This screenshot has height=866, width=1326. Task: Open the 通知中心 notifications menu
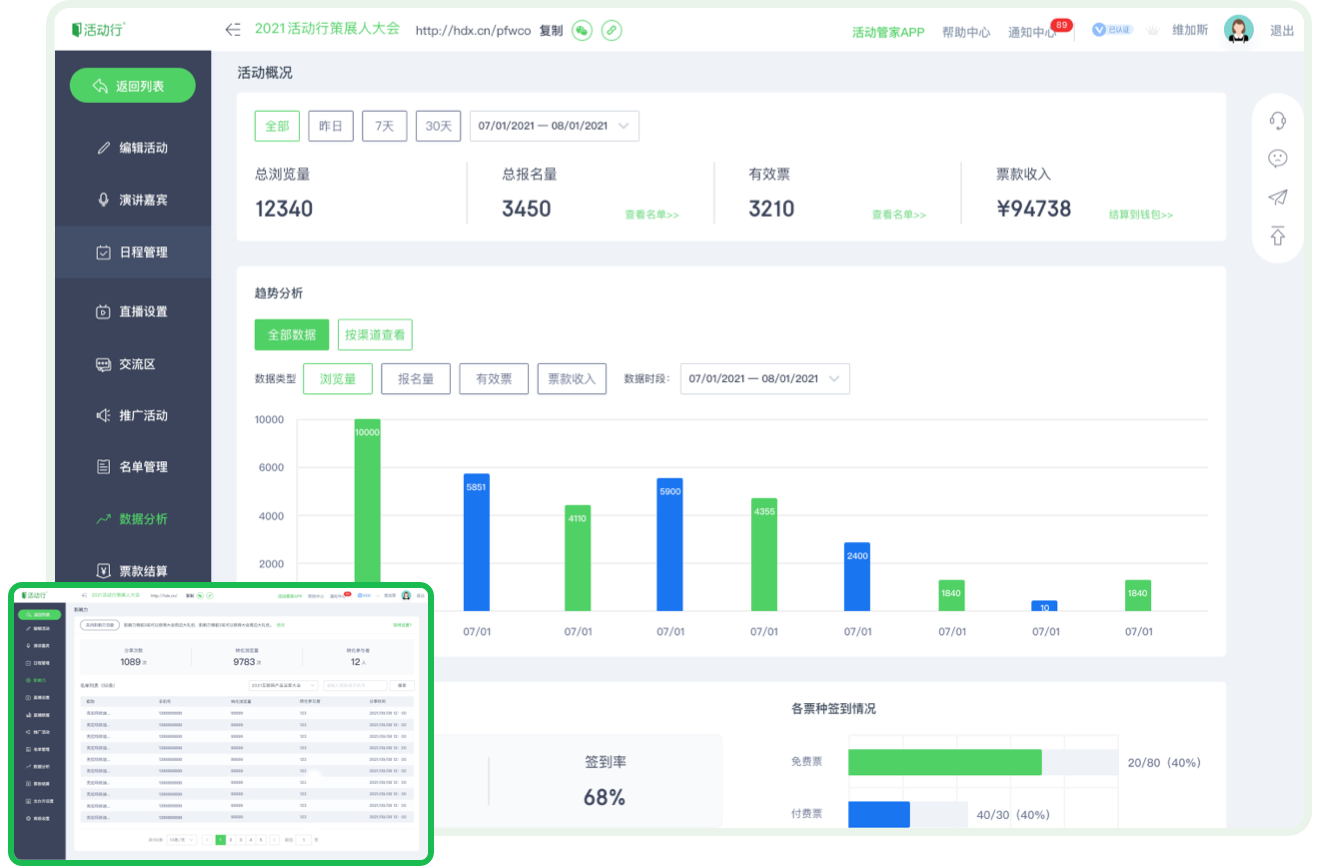point(1032,32)
